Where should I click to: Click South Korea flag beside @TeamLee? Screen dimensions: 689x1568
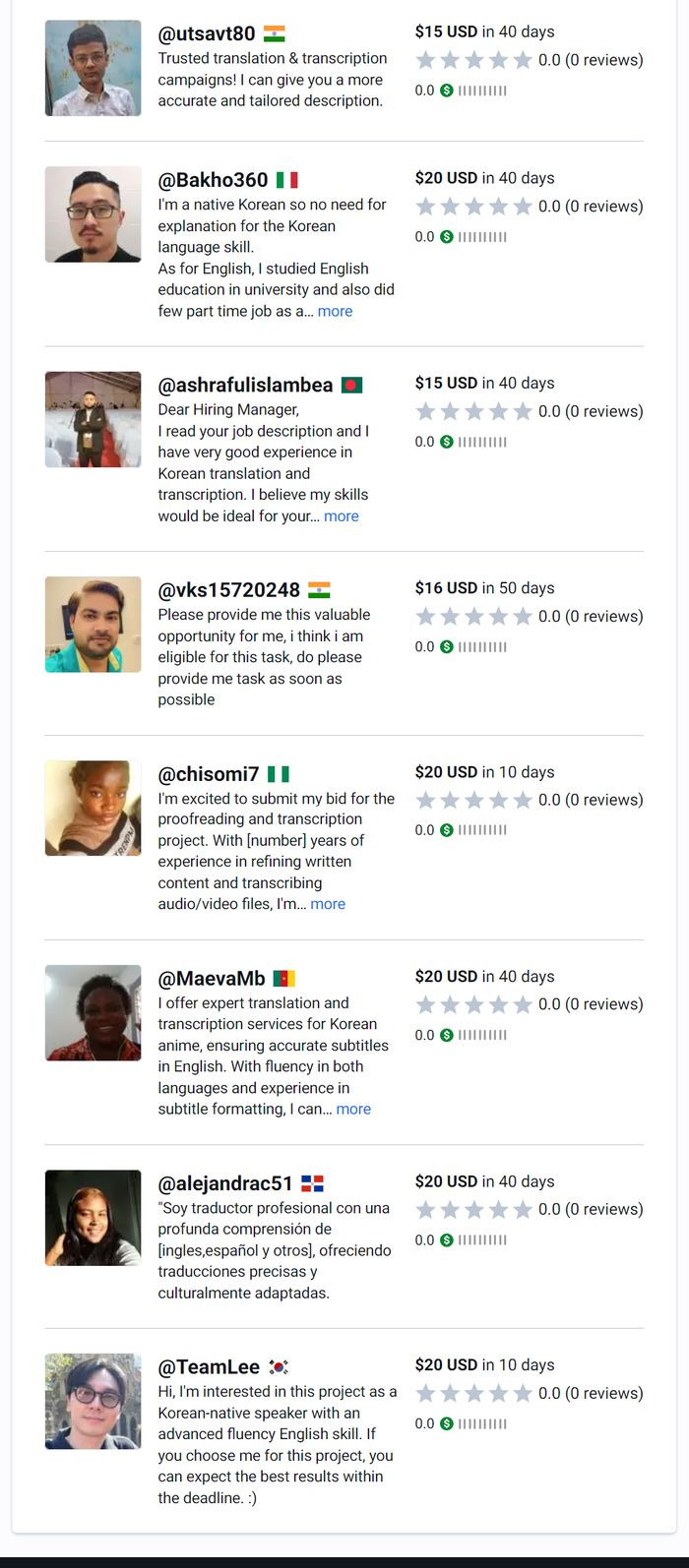(x=279, y=1367)
